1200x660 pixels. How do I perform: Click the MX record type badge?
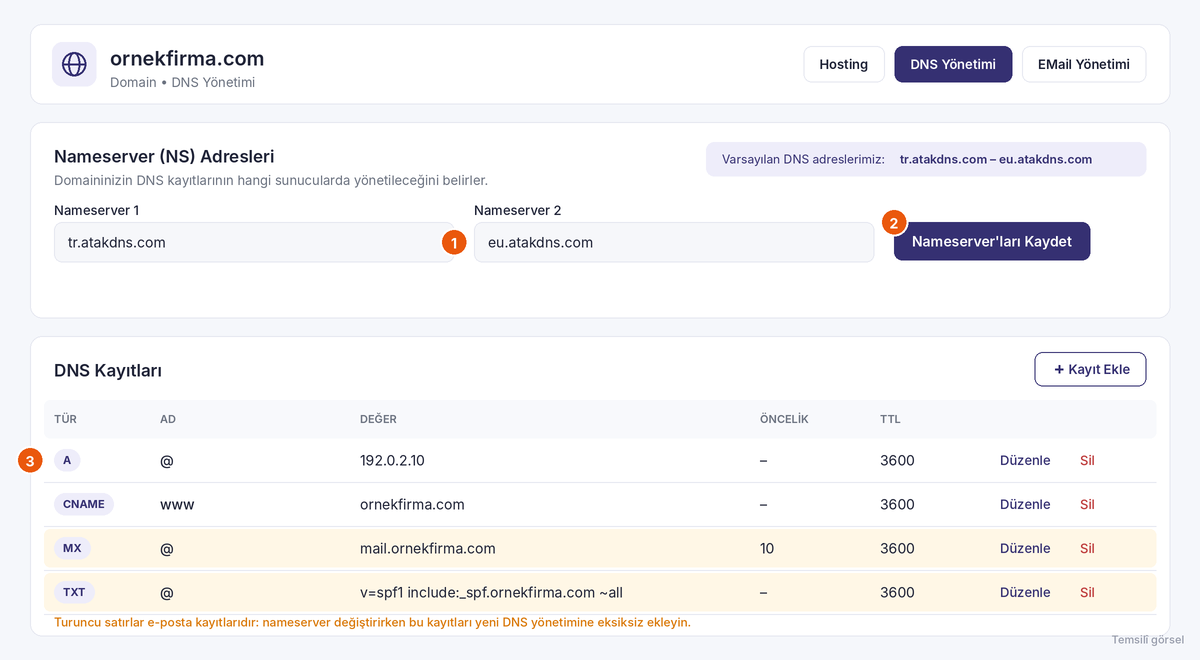[72, 548]
